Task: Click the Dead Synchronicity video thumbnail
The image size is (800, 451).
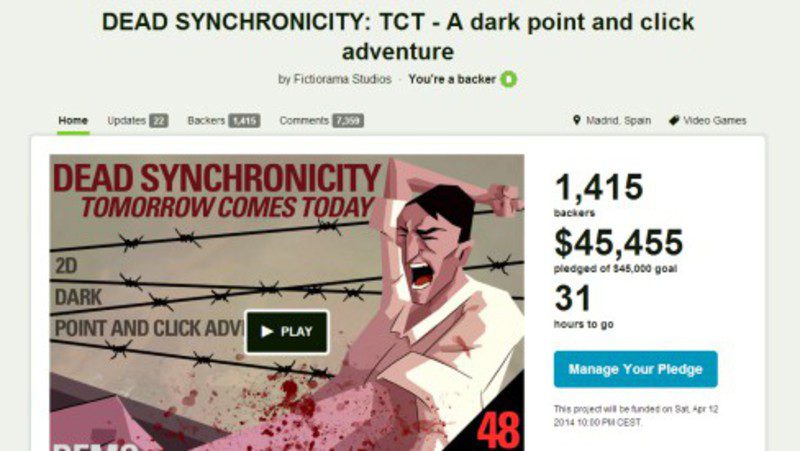Action: click(x=287, y=303)
